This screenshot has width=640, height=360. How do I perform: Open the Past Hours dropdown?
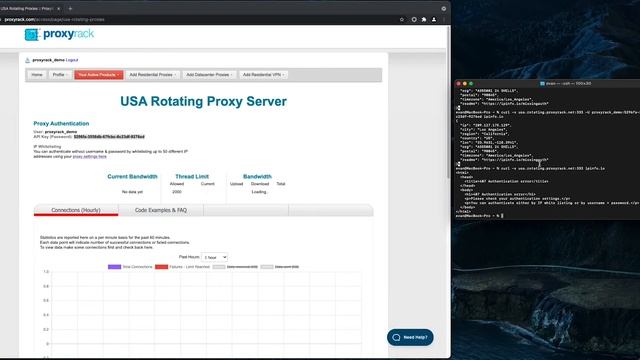click(x=215, y=257)
